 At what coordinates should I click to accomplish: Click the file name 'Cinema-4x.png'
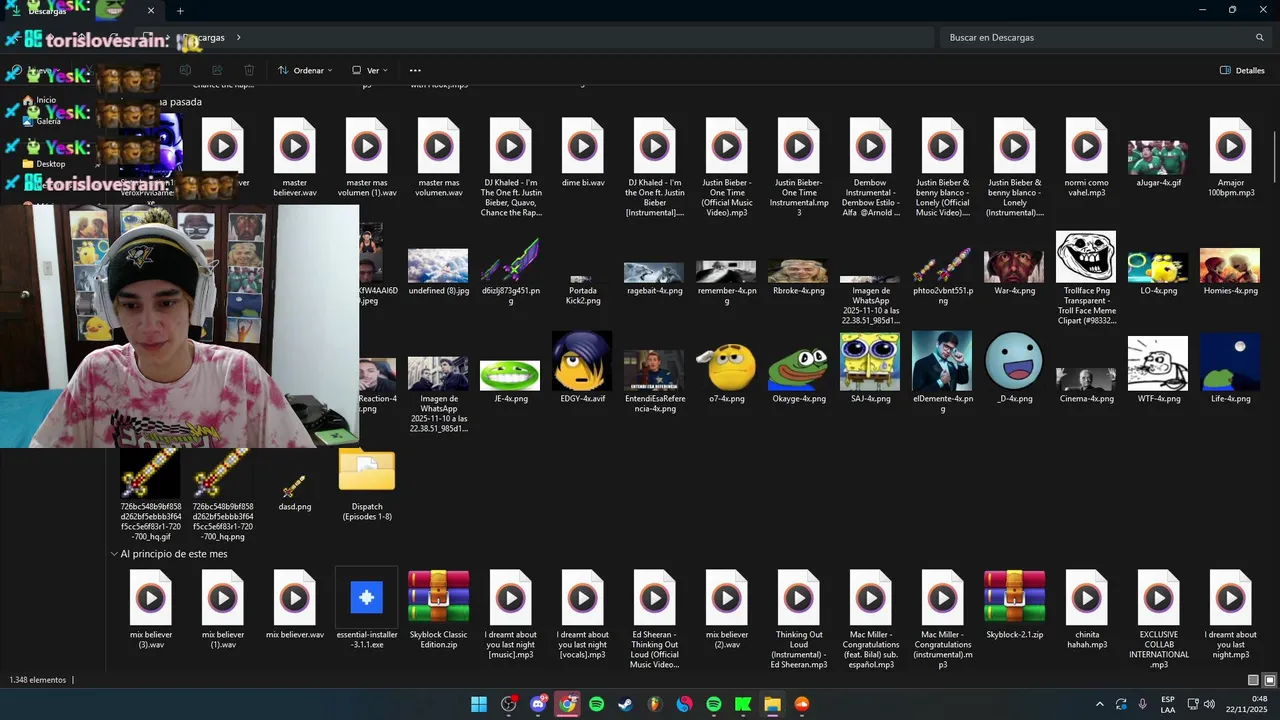(1086, 398)
